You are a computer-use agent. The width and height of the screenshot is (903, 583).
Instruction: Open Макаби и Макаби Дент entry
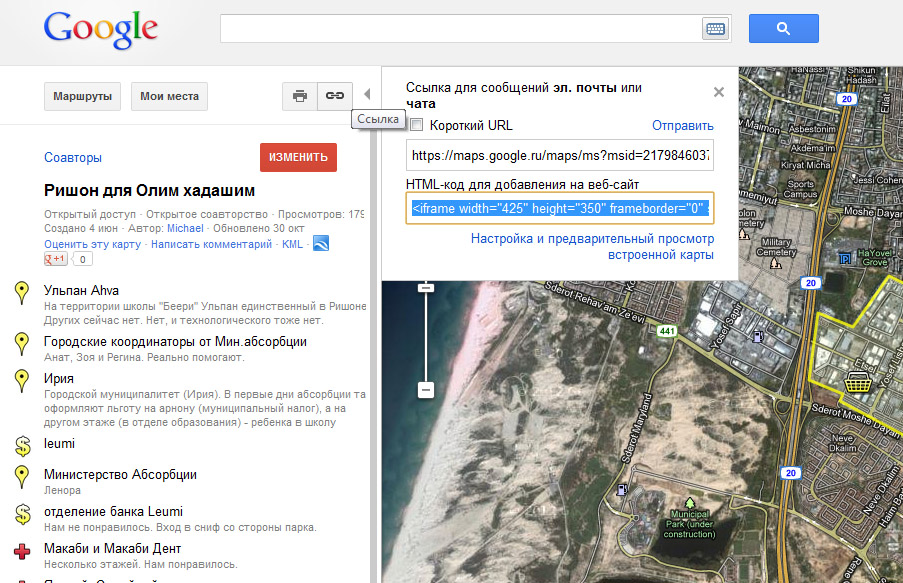[112, 548]
